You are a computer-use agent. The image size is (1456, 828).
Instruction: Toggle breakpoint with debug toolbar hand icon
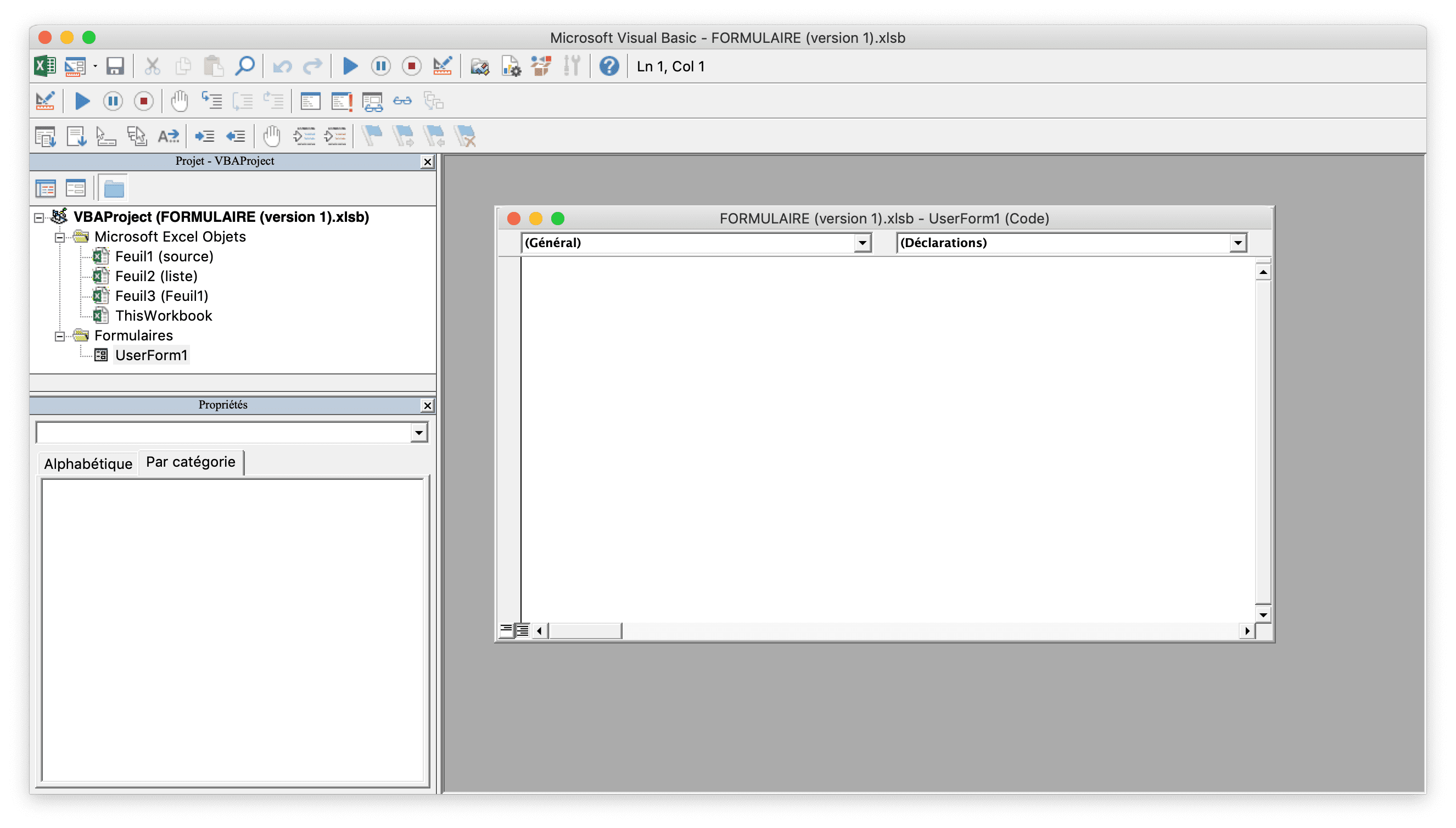click(x=180, y=101)
